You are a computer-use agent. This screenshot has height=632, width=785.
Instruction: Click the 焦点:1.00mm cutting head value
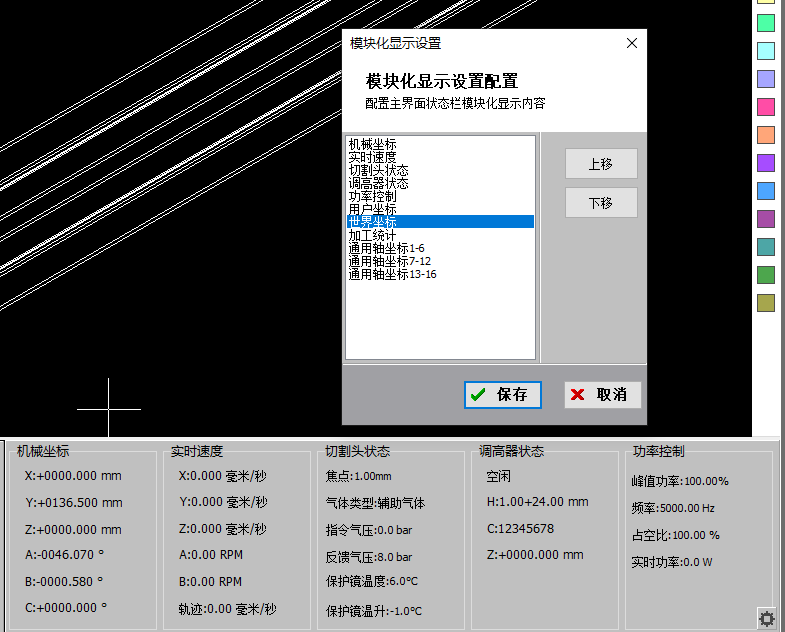pos(358,476)
